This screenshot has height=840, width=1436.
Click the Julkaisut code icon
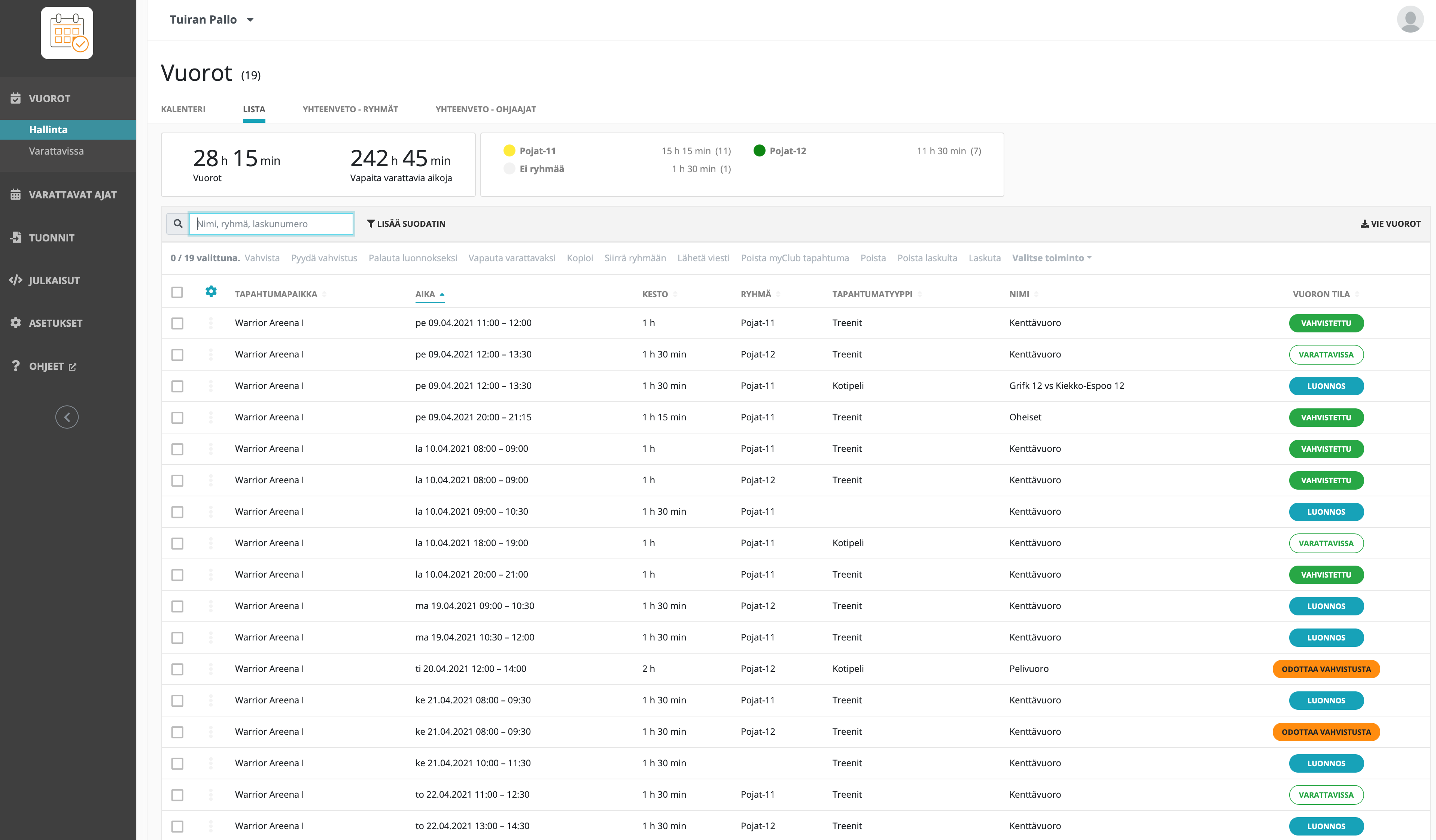coord(15,280)
